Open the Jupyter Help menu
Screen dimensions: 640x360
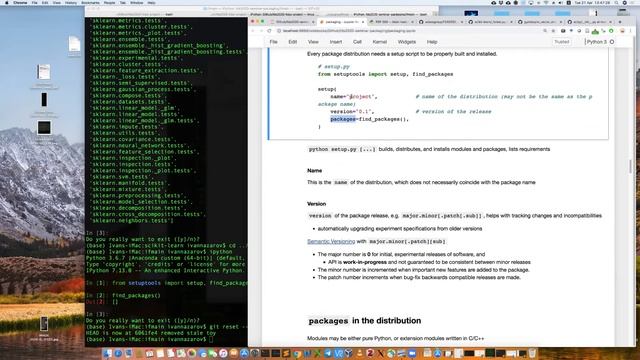[x=432, y=42]
